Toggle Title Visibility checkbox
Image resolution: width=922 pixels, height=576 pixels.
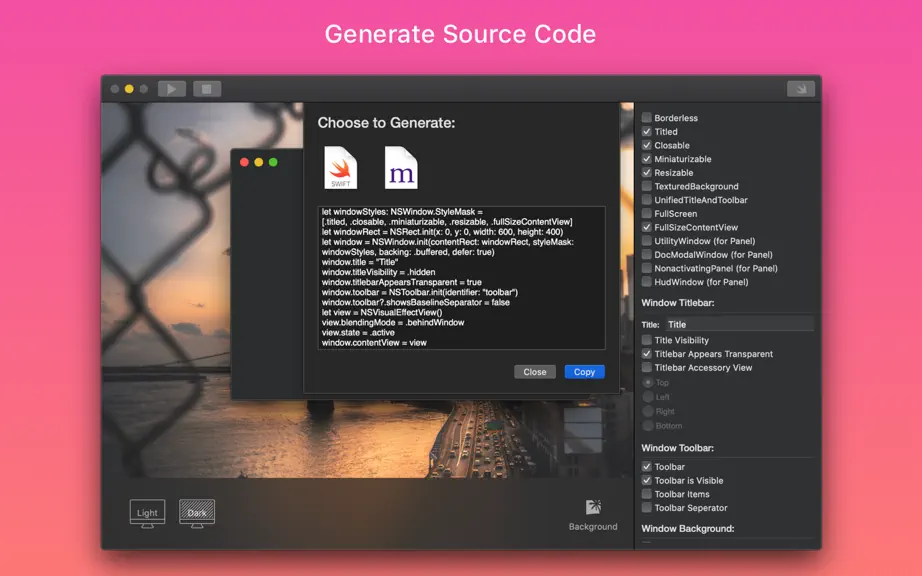(647, 340)
